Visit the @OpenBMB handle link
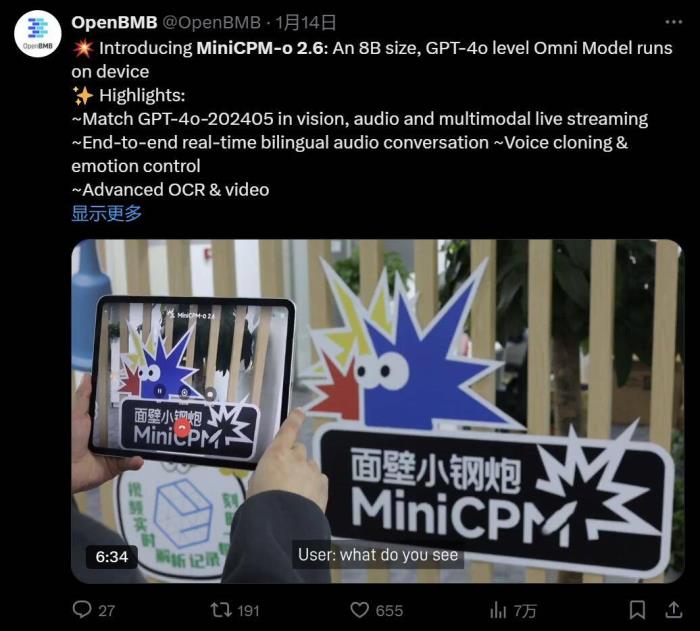Image resolution: width=700 pixels, height=631 pixels. 211,22
